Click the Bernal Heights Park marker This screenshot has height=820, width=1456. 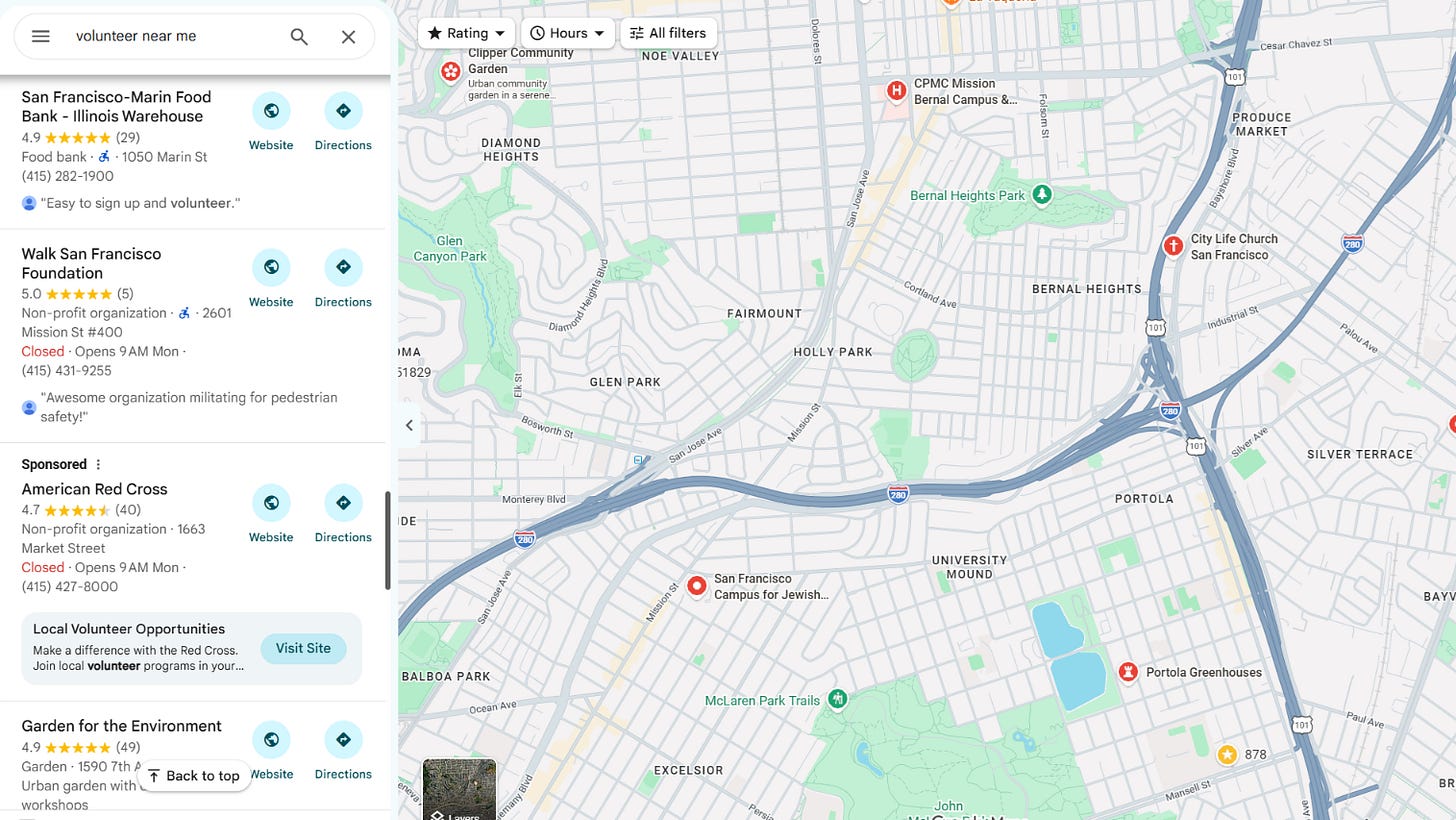[x=1042, y=194]
